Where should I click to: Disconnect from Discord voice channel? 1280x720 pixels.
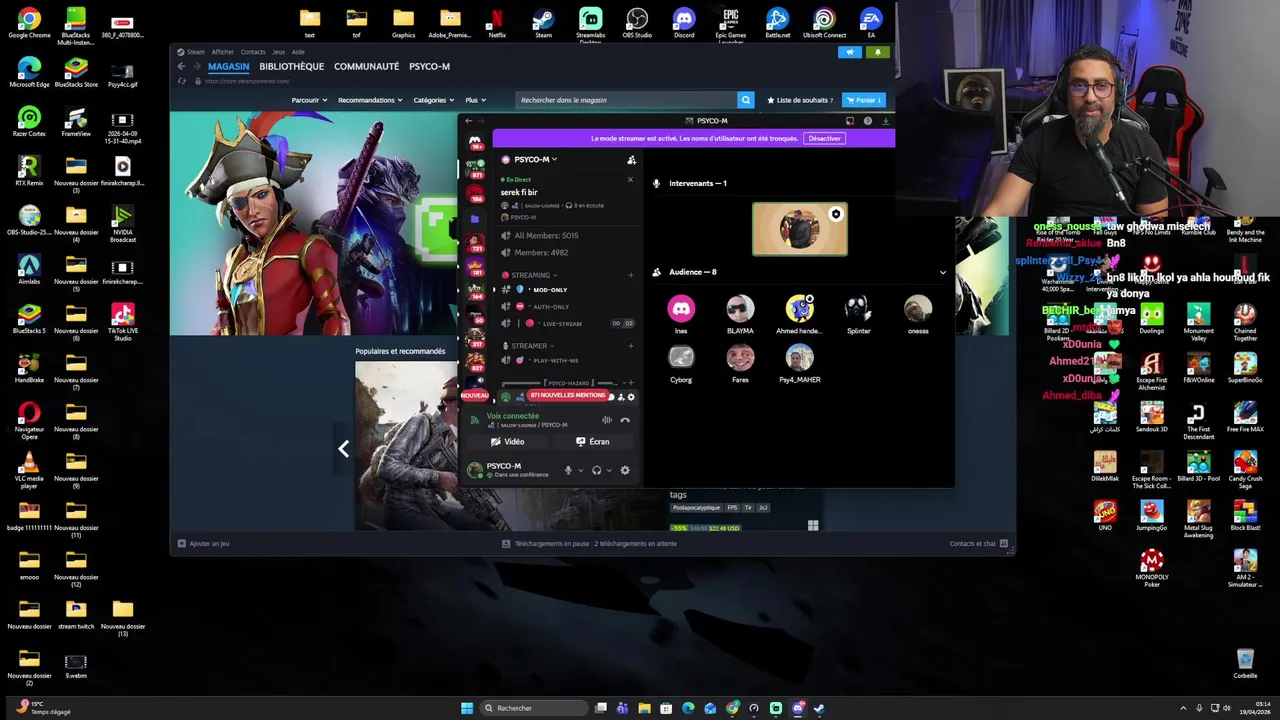coord(625,420)
